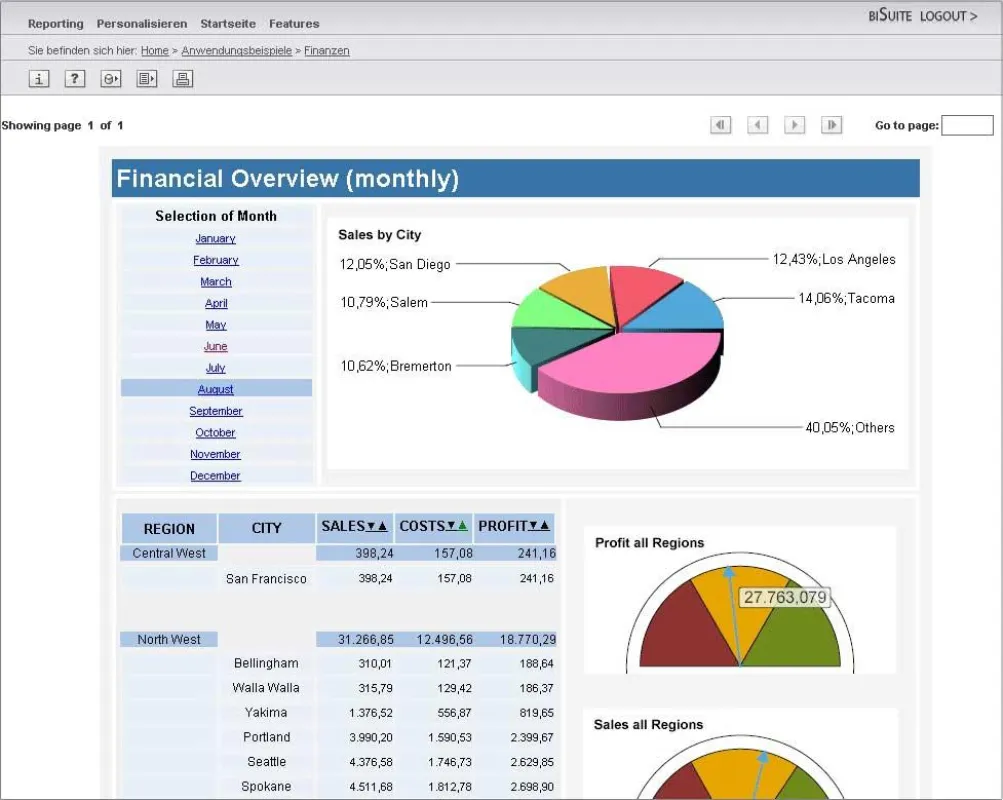Sort SALES column descending
The height and width of the screenshot is (800, 1003).
click(371, 526)
